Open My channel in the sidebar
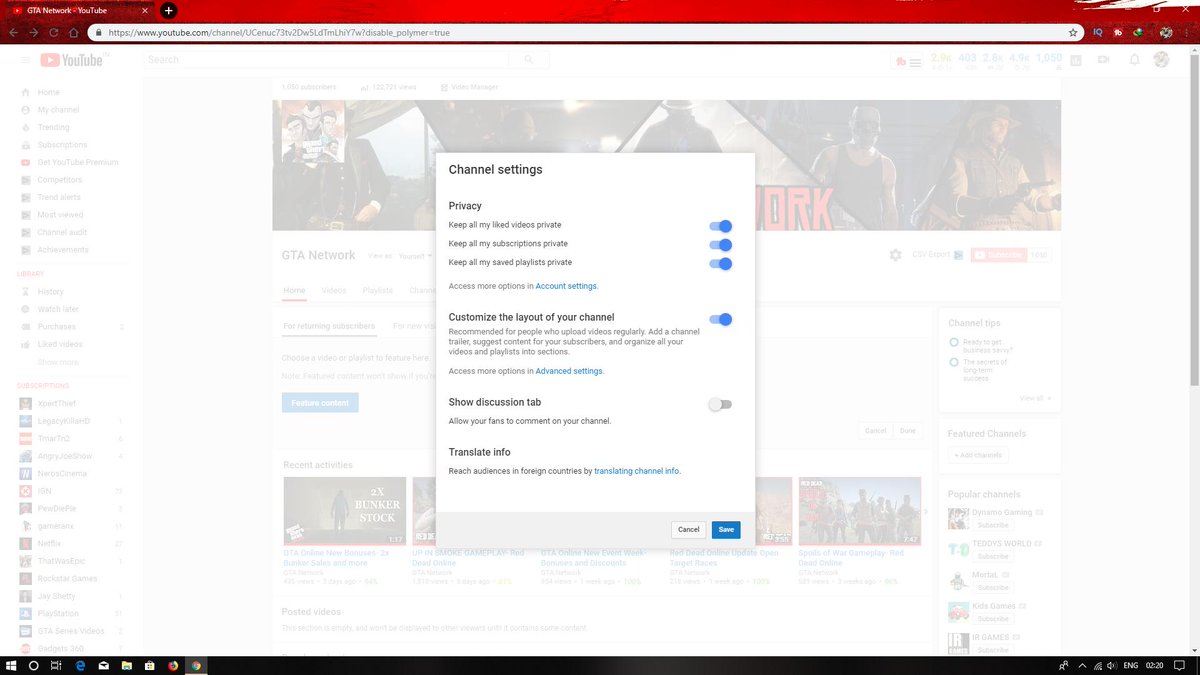 pos(58,110)
